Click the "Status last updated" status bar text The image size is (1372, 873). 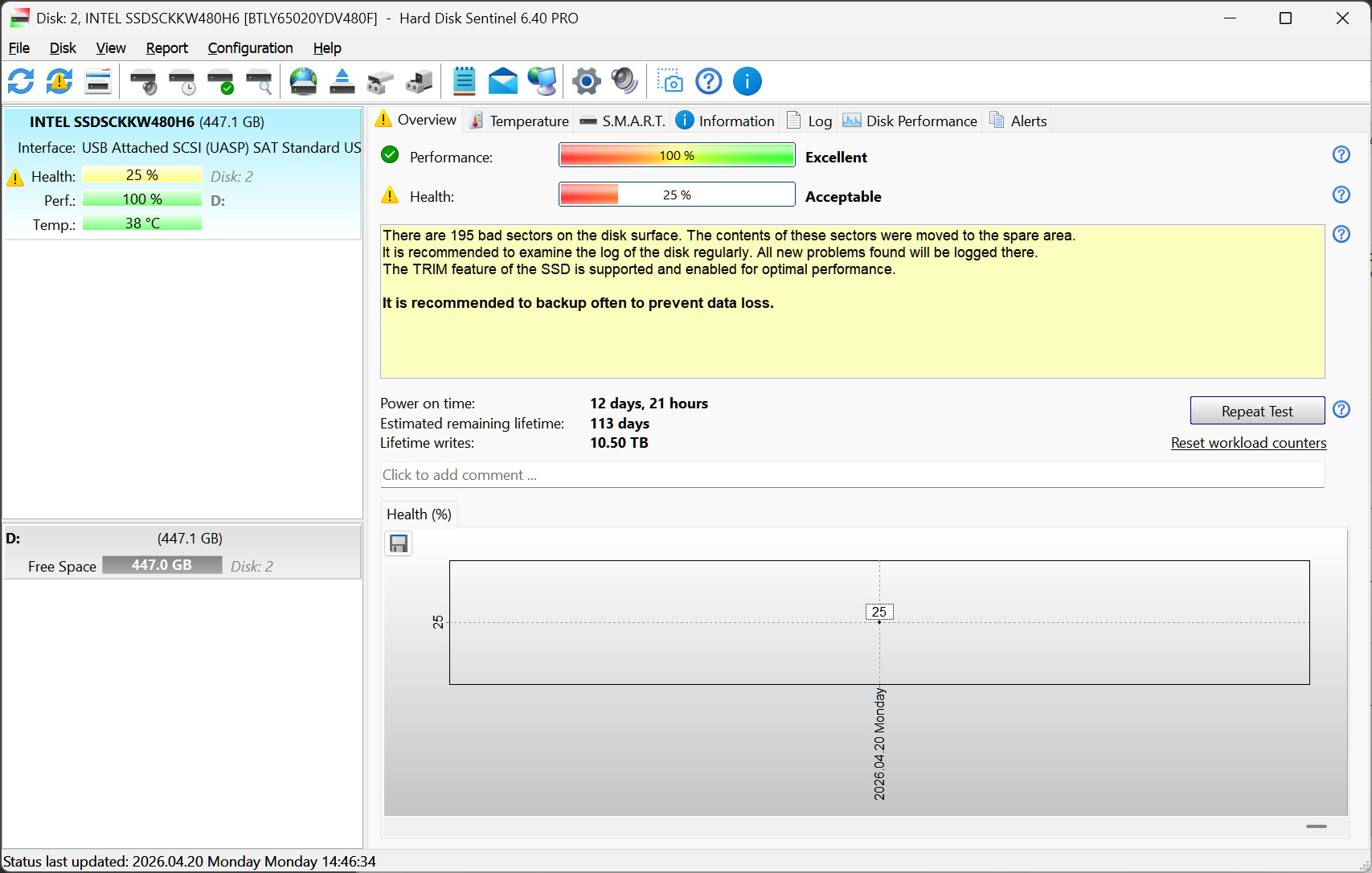pos(190,862)
